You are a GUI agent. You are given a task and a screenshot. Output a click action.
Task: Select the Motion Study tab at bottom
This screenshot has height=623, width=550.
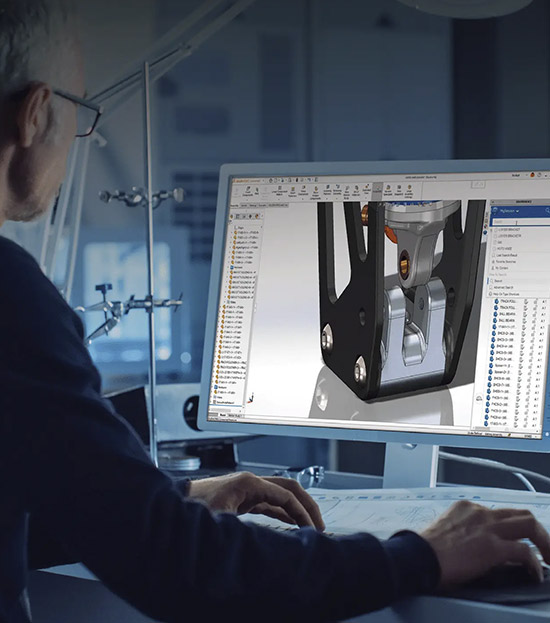click(234, 416)
